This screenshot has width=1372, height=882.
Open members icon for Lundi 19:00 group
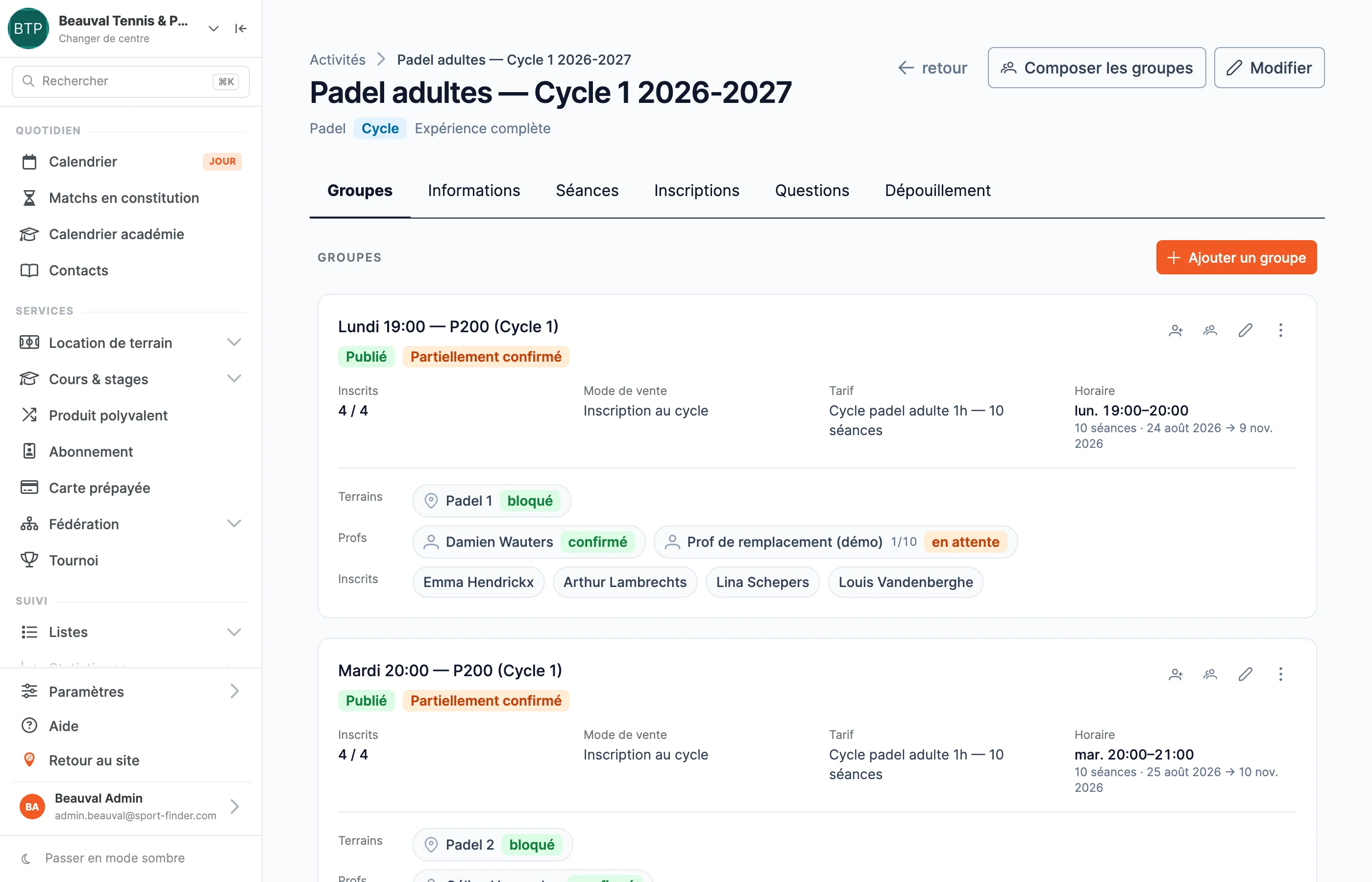pyautogui.click(x=1210, y=330)
